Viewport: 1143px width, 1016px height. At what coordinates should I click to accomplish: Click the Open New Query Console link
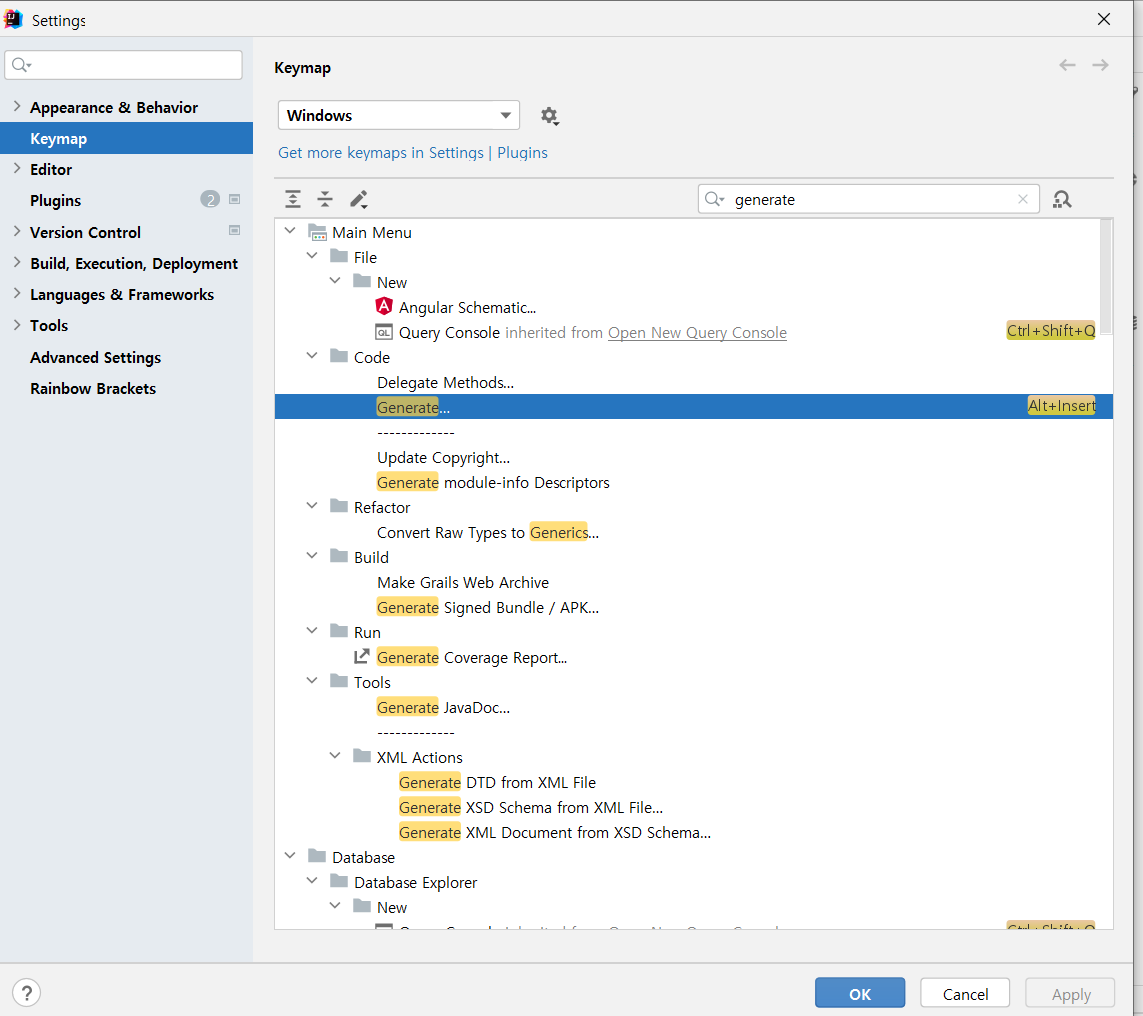(697, 332)
